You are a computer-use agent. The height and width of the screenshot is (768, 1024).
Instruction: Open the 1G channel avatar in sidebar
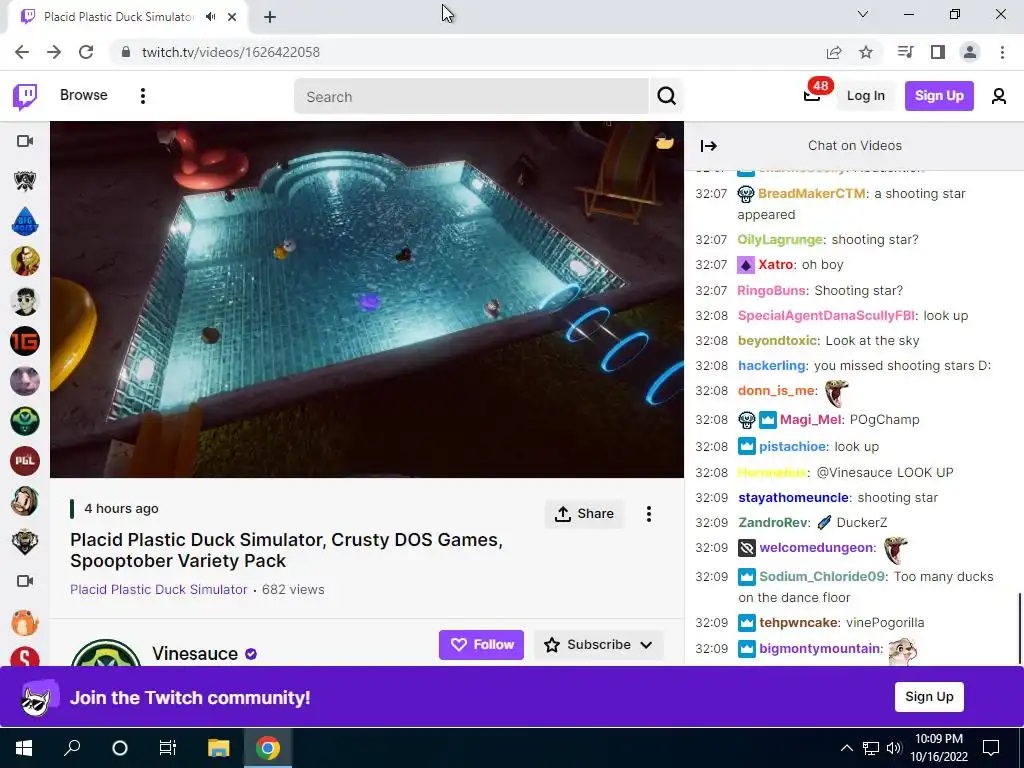point(25,341)
